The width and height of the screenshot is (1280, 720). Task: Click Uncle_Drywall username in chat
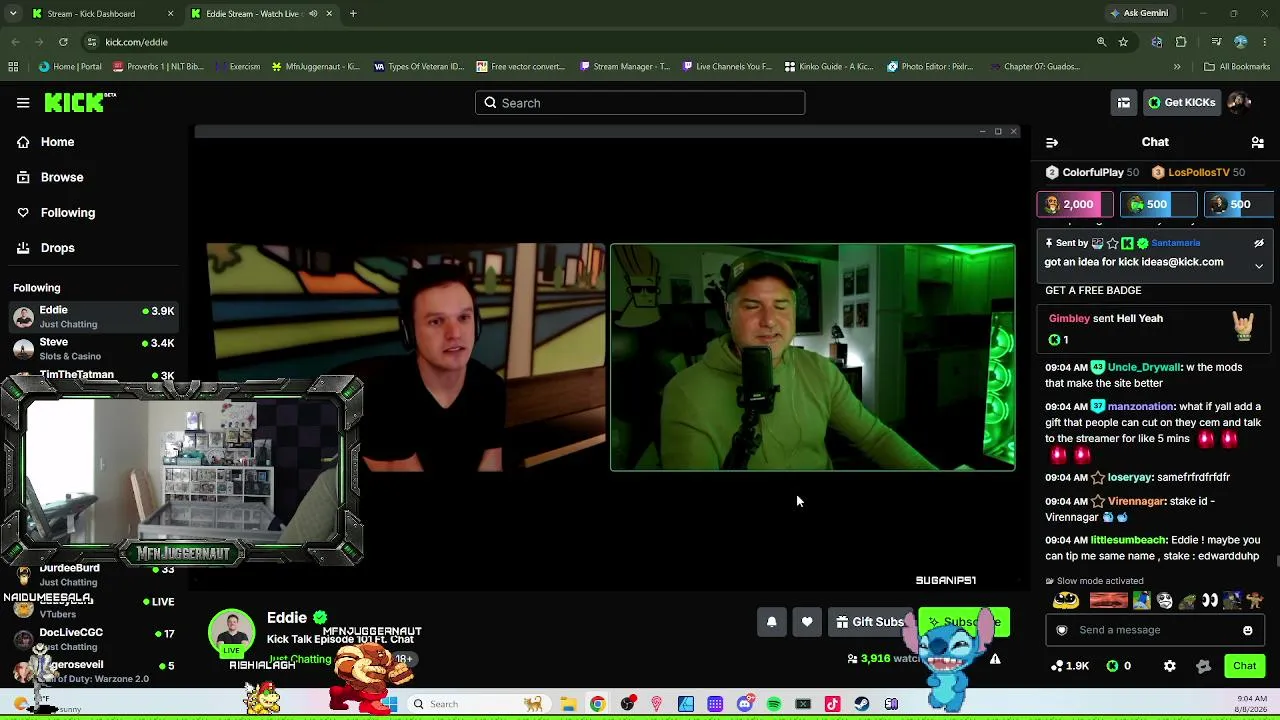[x=1144, y=367]
